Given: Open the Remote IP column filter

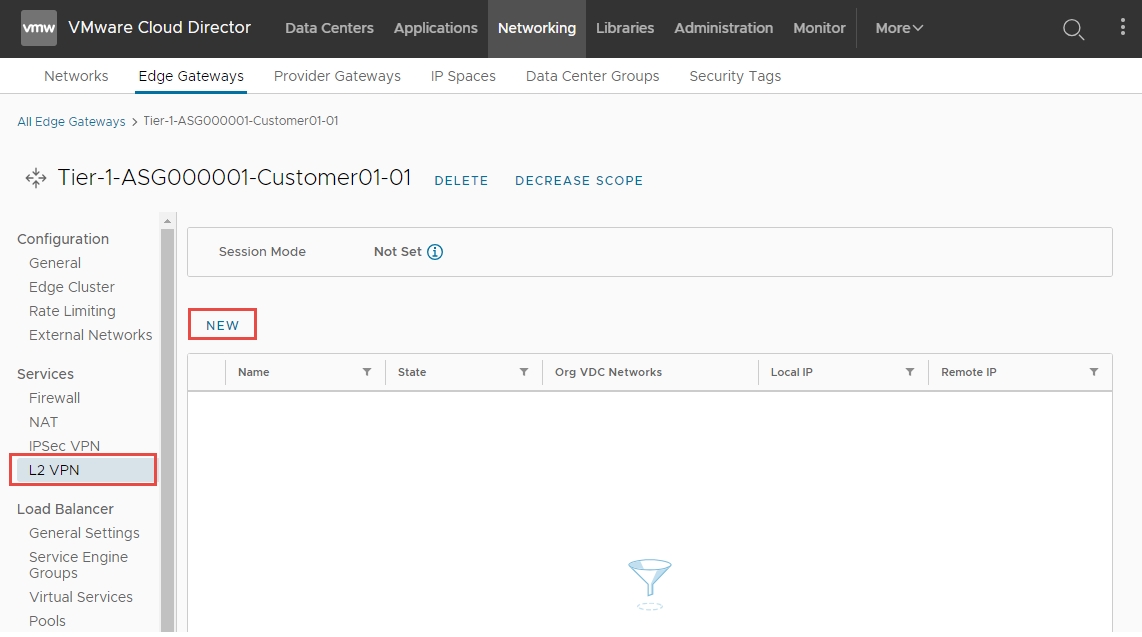Looking at the screenshot, I should (1094, 372).
